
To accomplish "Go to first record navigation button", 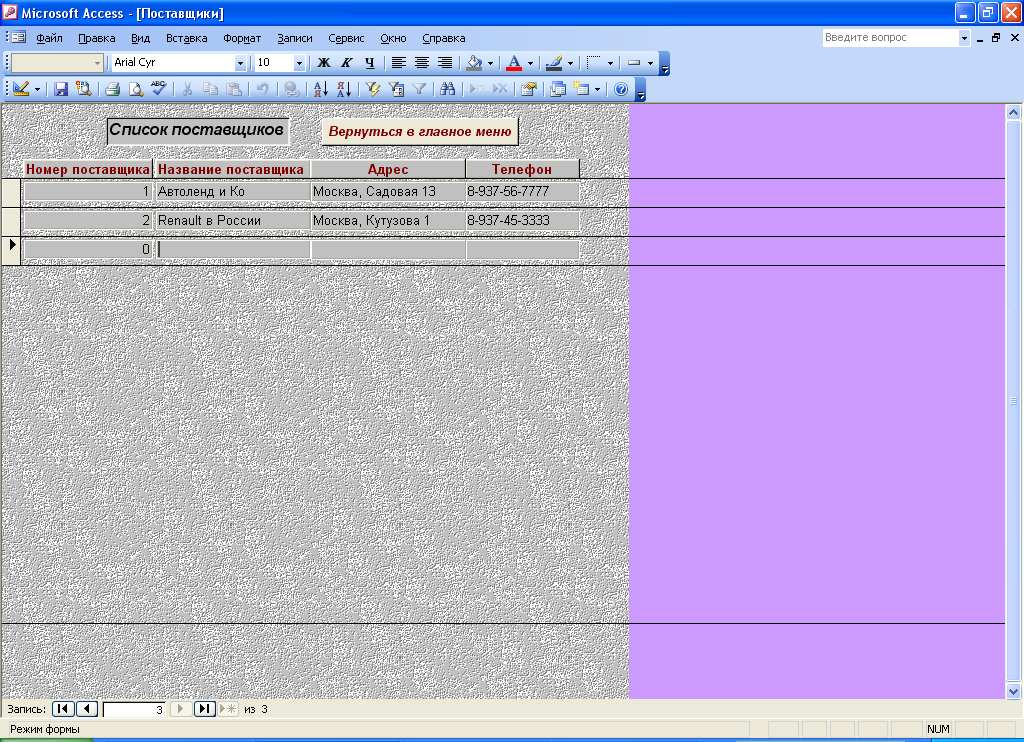I will (63, 709).
